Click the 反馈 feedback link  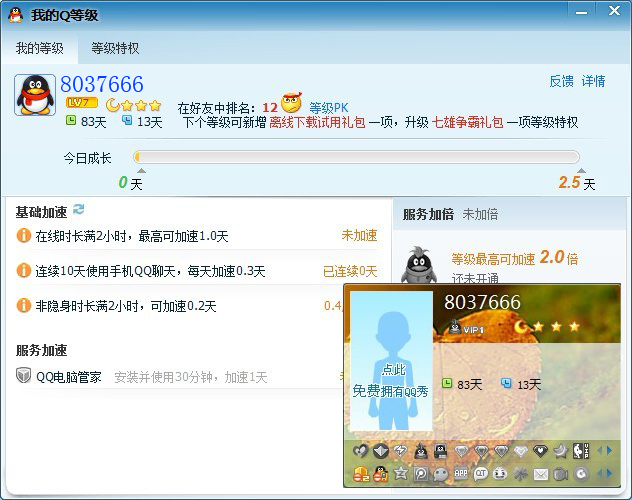pyautogui.click(x=561, y=81)
